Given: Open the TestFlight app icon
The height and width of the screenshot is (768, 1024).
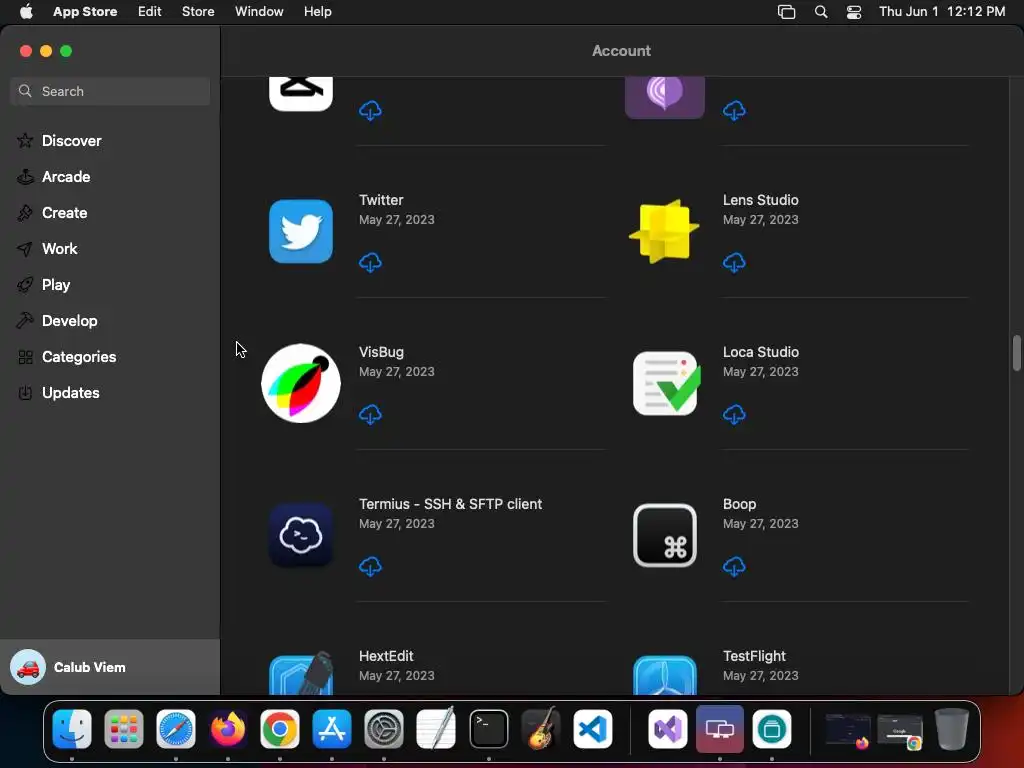Looking at the screenshot, I should pos(665,675).
